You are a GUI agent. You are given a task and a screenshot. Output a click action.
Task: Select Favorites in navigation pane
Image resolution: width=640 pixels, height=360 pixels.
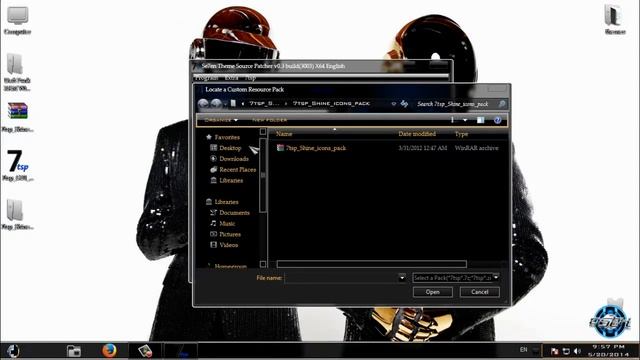[223, 138]
